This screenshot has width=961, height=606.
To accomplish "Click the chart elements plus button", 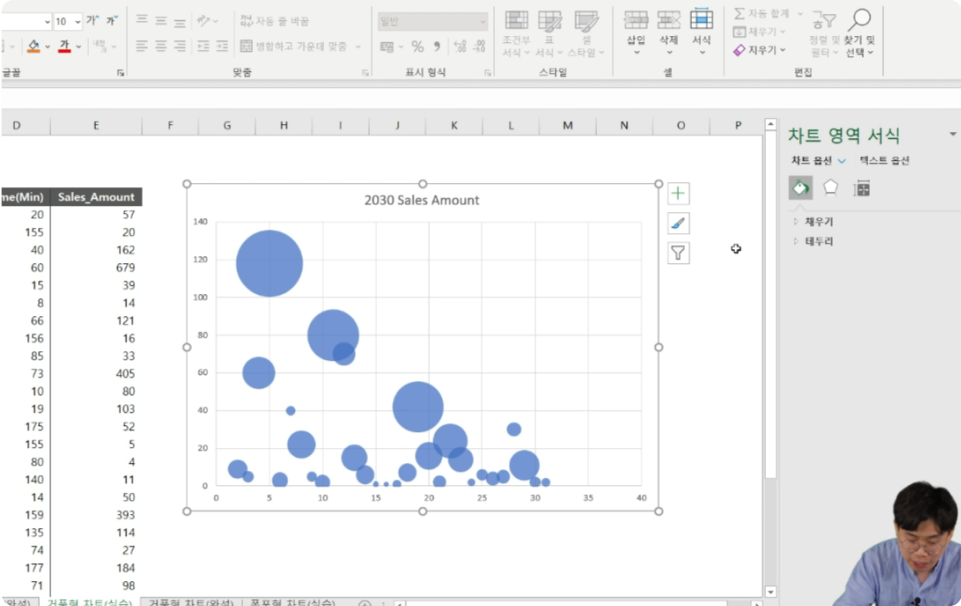I will point(678,194).
